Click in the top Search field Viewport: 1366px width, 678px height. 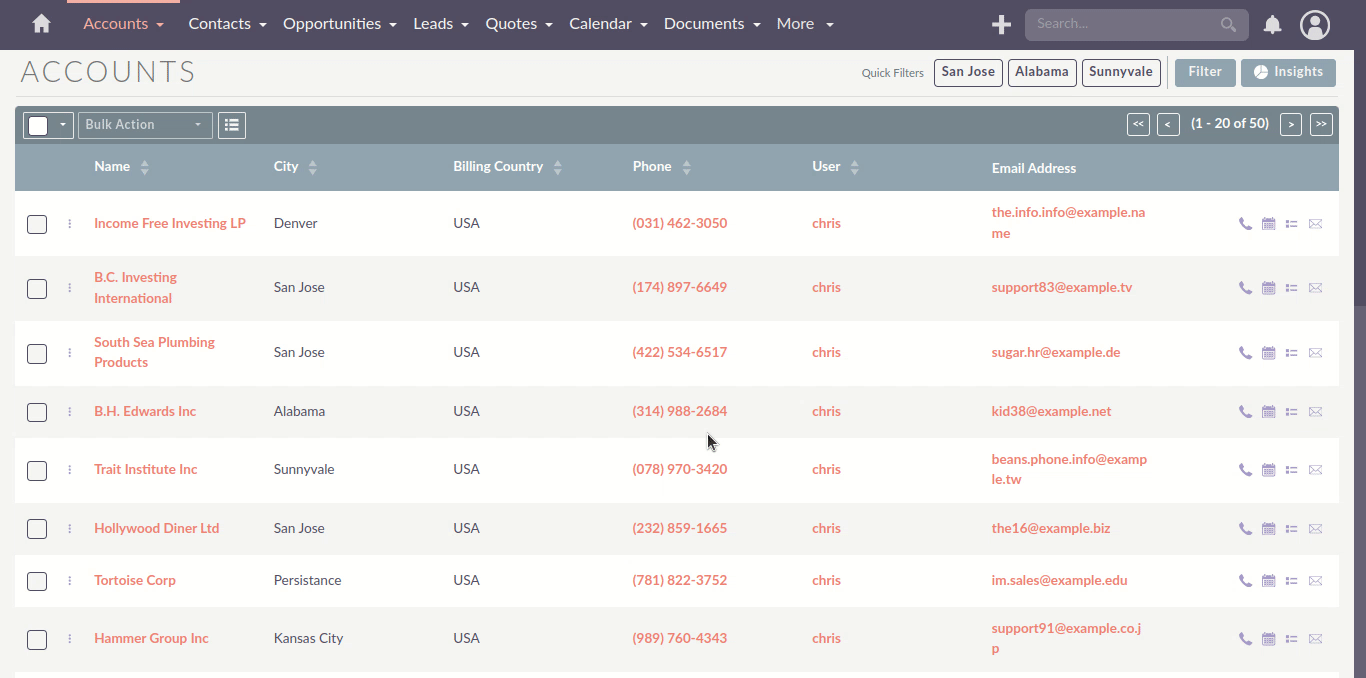click(x=1125, y=24)
